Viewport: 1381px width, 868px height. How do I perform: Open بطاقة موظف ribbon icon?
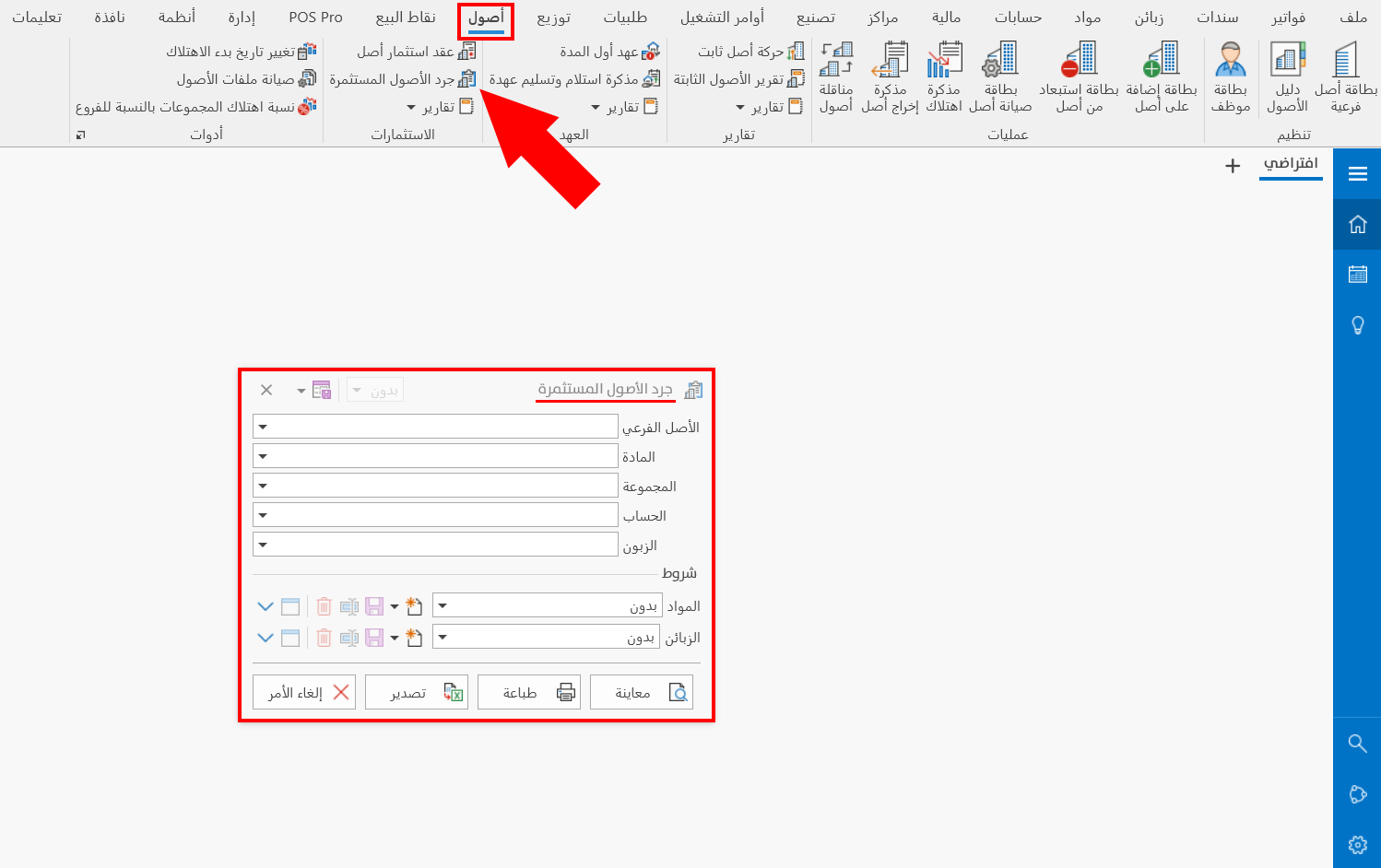[x=1231, y=78]
